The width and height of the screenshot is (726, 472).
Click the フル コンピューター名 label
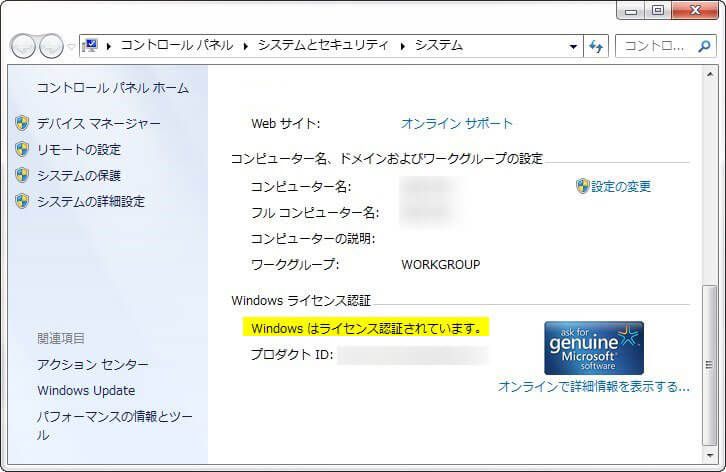pos(315,212)
